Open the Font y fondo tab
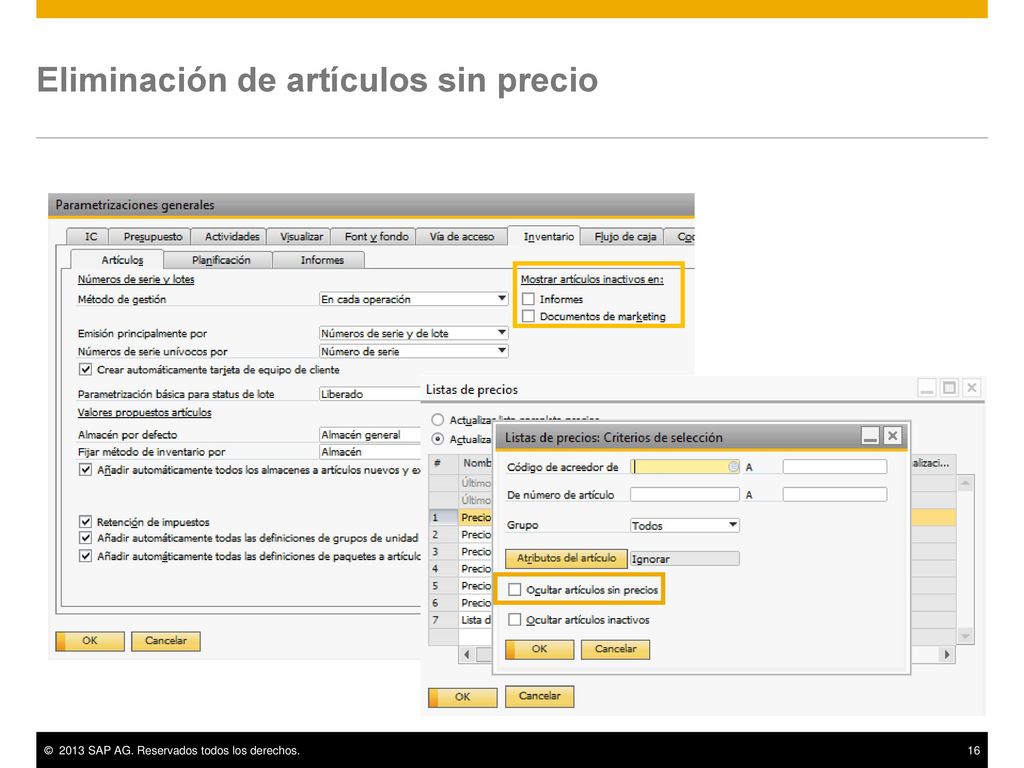 376,236
